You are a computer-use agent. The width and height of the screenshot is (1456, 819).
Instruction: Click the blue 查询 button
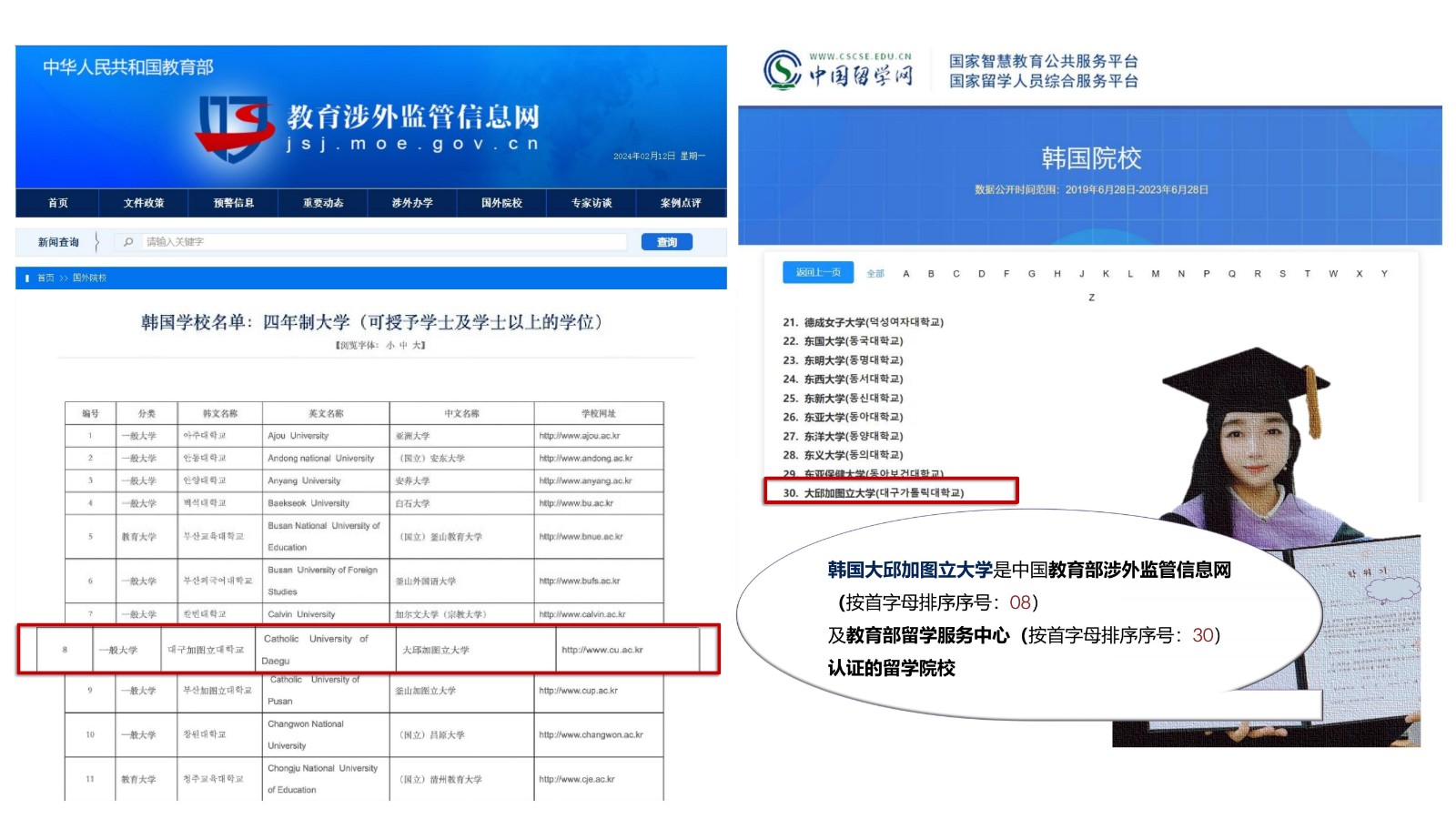667,242
